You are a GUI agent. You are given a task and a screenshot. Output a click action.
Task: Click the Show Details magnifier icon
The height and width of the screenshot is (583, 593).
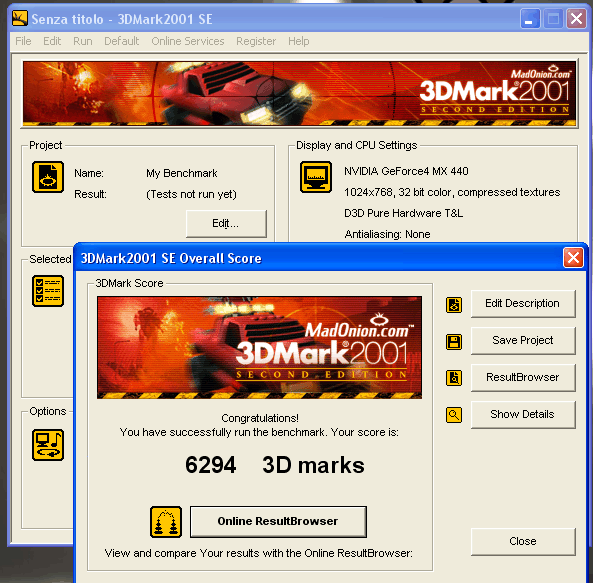tap(454, 415)
